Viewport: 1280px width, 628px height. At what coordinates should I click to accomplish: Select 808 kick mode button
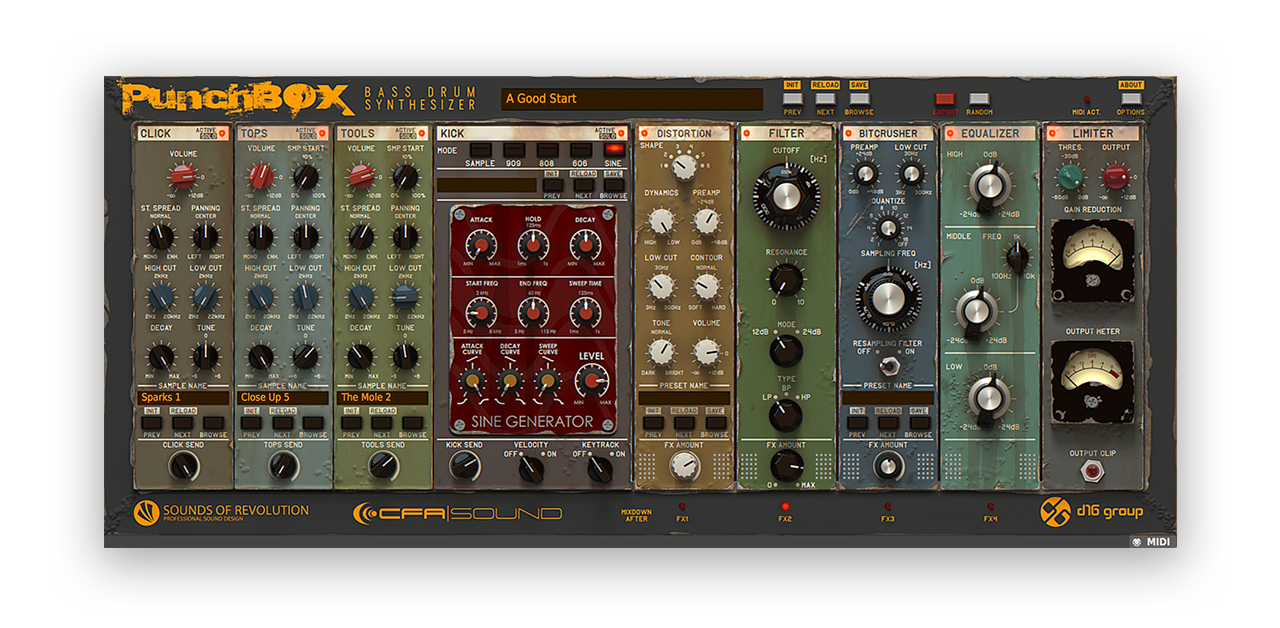coord(546,150)
